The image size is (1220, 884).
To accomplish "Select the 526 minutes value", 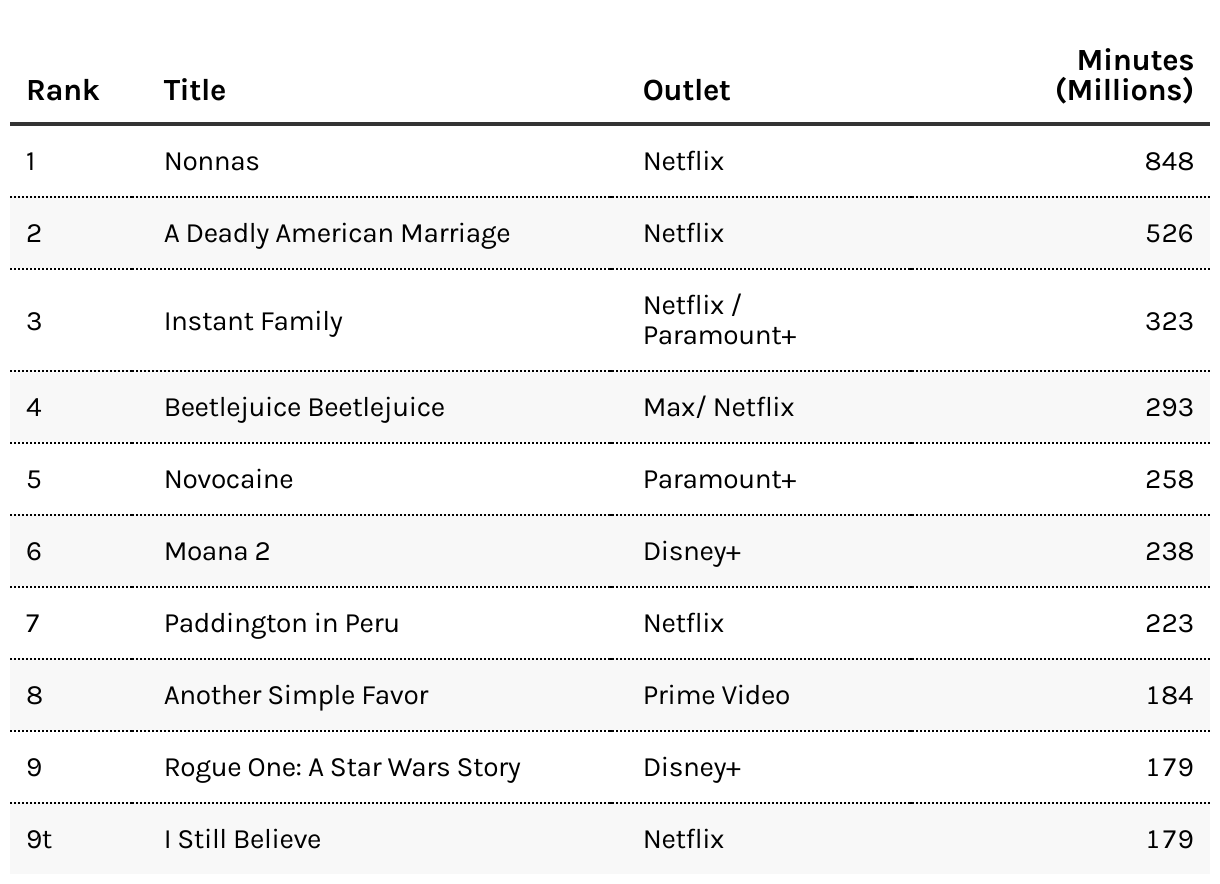I will [1169, 233].
